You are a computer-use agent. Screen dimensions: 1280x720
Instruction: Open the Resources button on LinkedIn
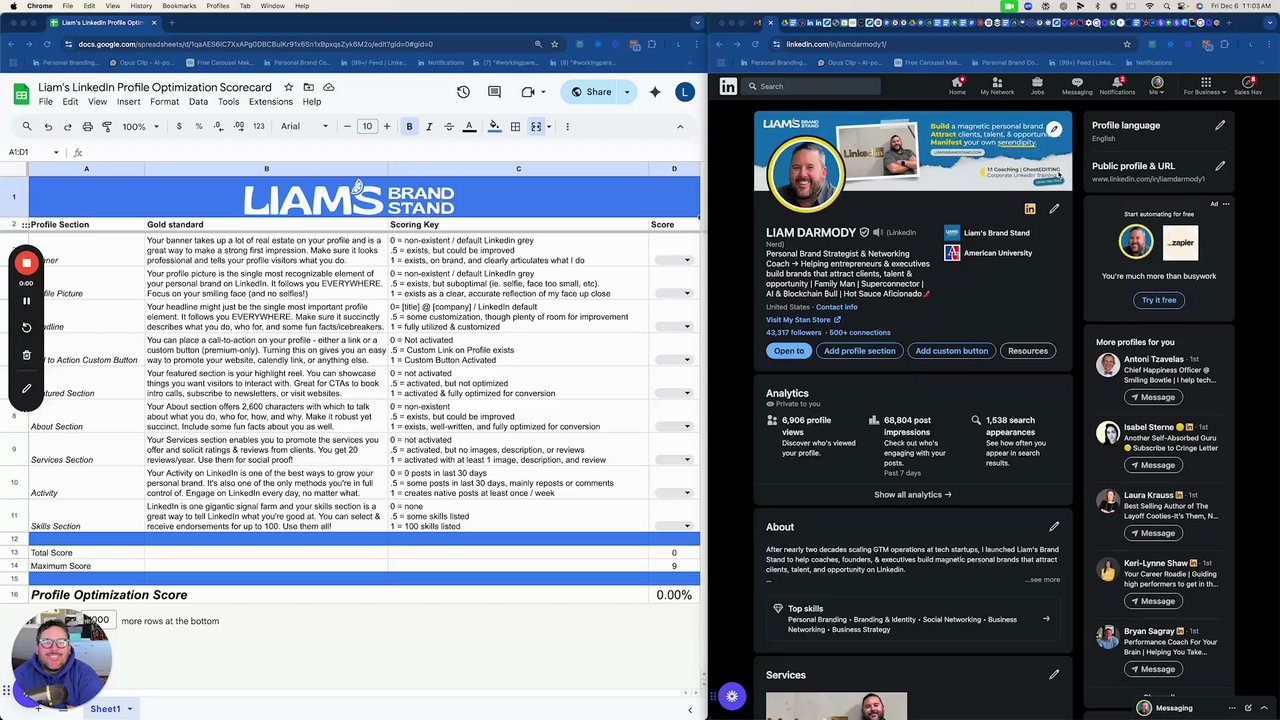click(1027, 351)
